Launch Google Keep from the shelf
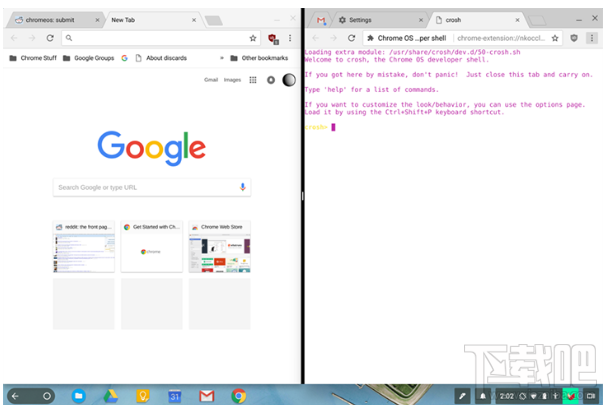The image size is (604, 405). [143, 396]
